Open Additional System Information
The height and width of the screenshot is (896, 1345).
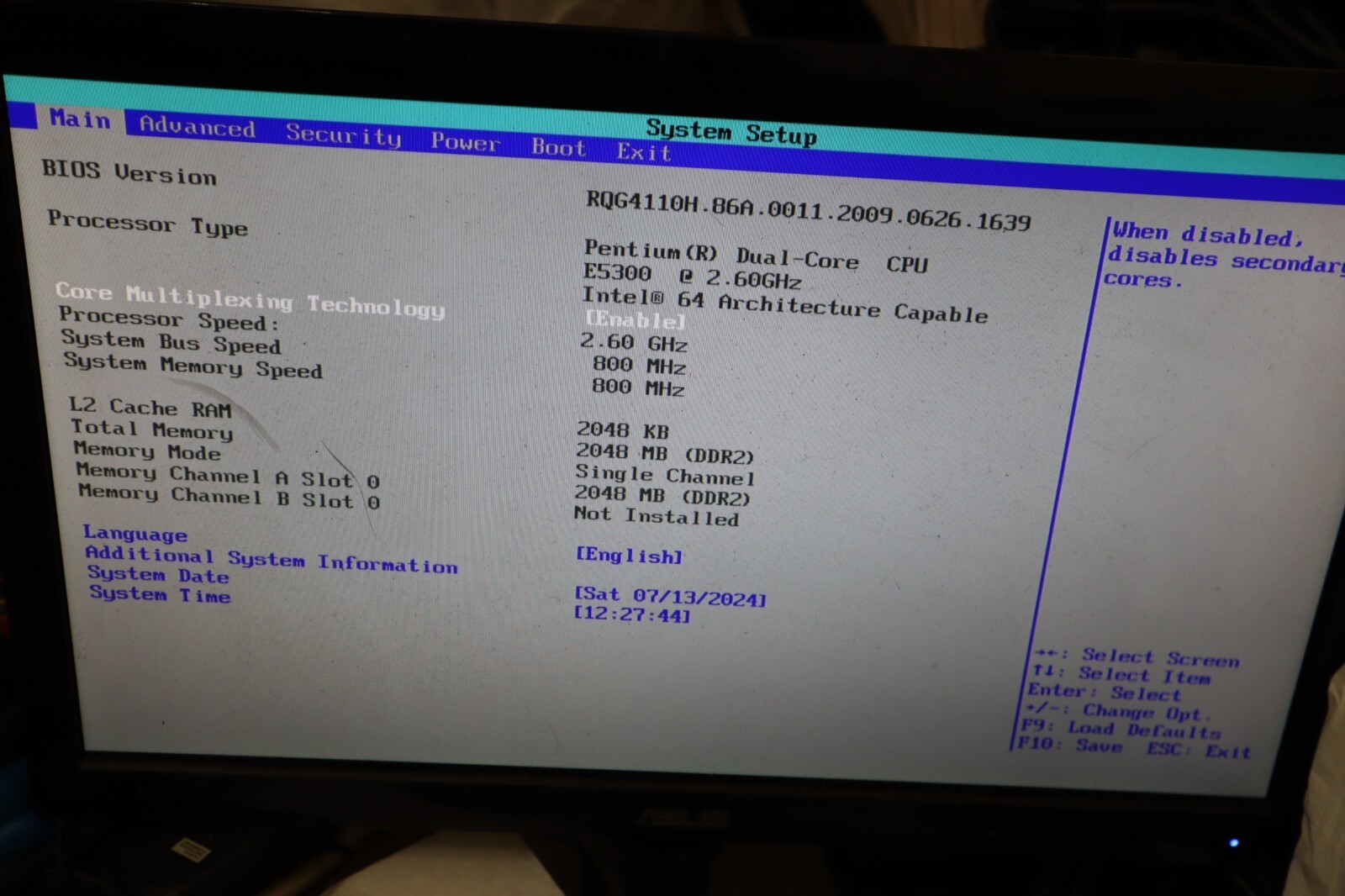[x=272, y=560]
